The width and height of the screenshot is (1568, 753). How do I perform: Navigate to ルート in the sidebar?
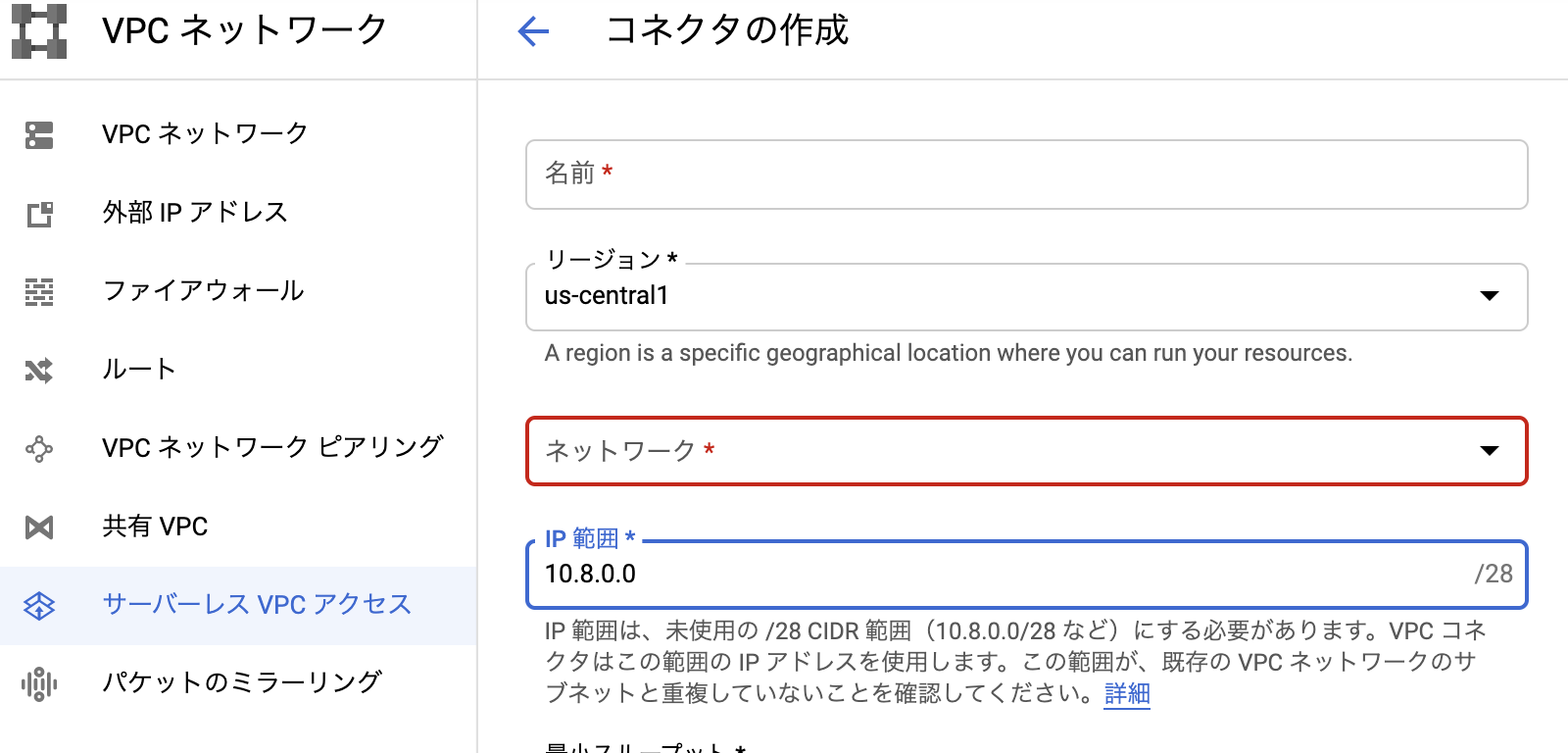pyautogui.click(x=139, y=370)
